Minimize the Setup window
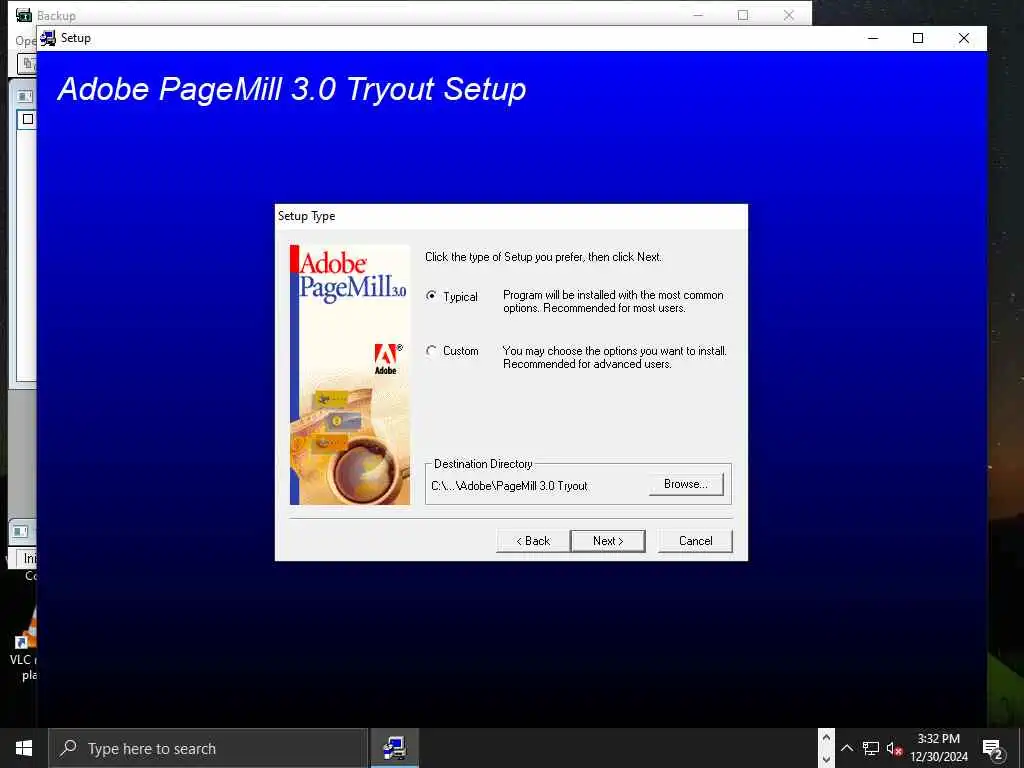The height and width of the screenshot is (768, 1024). point(872,38)
